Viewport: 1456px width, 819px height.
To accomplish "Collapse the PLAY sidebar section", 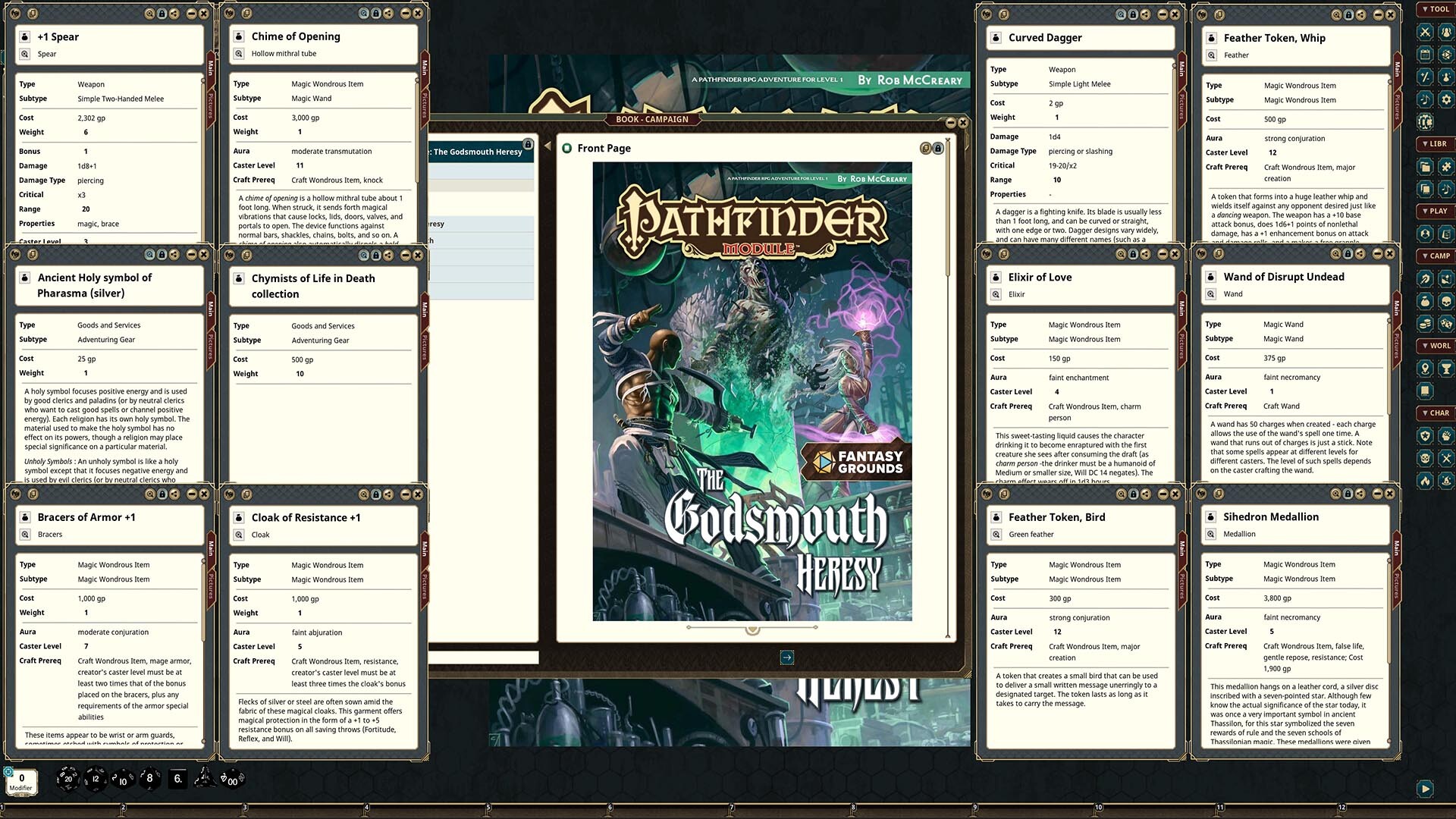I will click(1436, 211).
